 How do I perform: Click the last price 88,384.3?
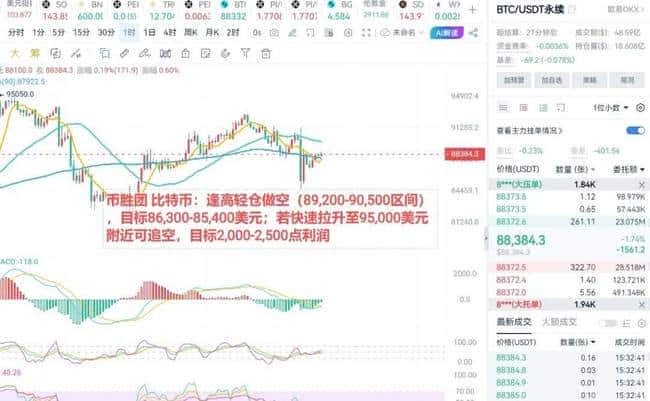click(521, 240)
